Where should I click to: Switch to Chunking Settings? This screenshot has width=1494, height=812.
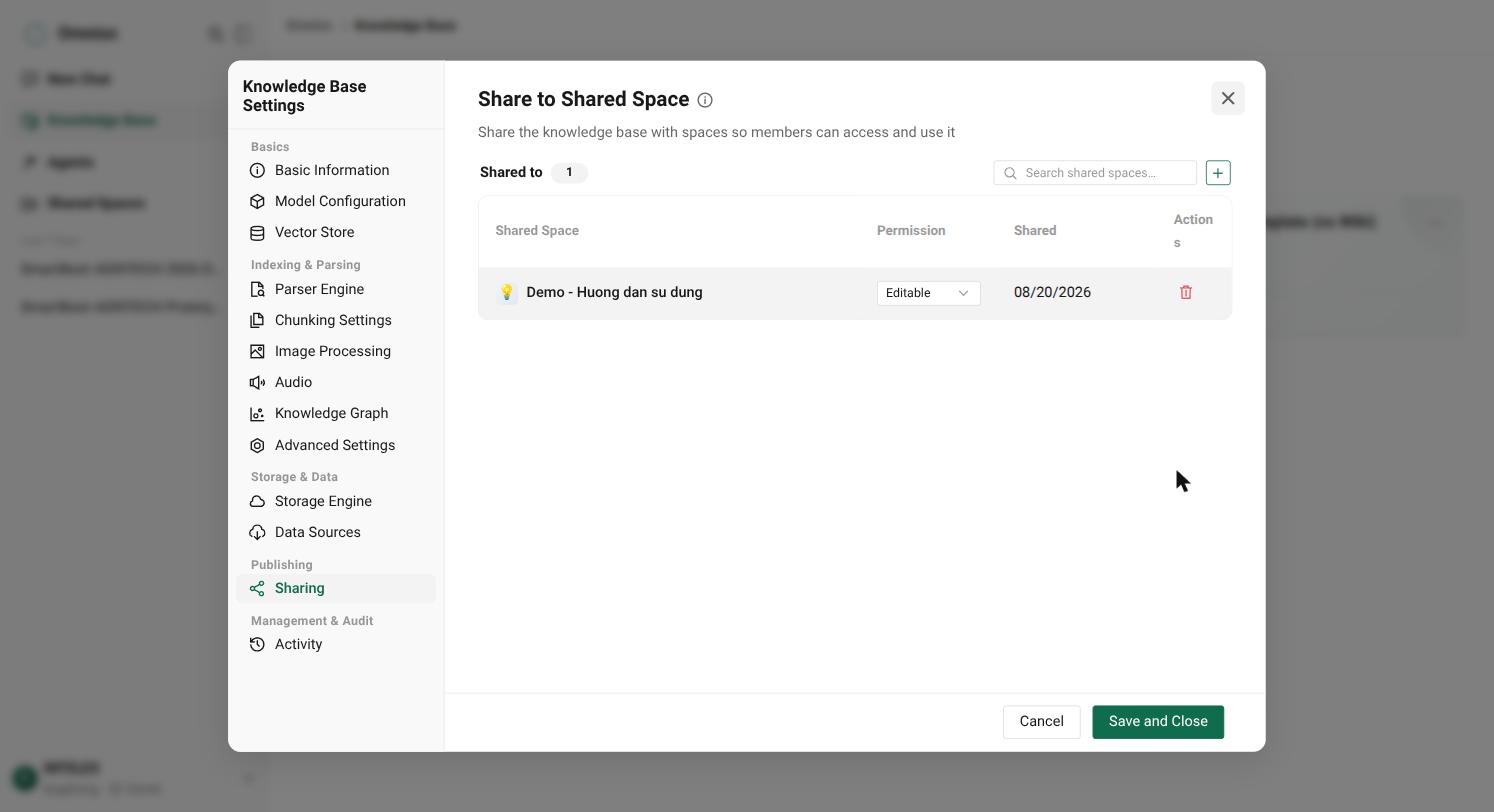[x=336, y=320]
